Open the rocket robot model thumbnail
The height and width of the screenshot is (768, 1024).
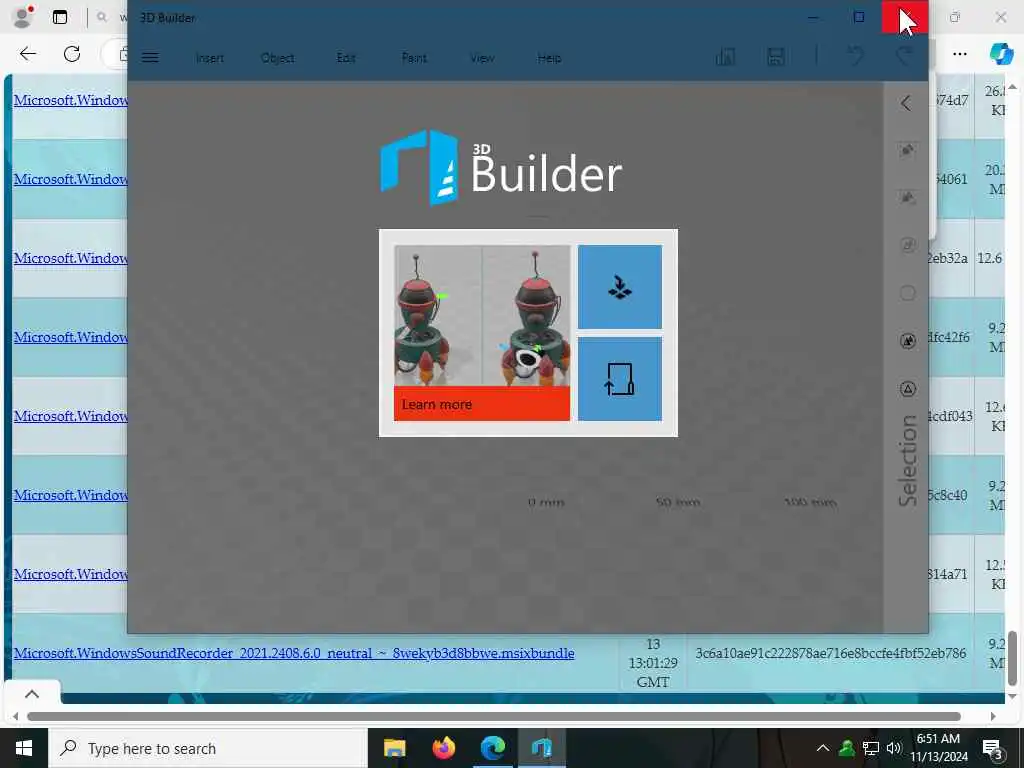tap(482, 315)
